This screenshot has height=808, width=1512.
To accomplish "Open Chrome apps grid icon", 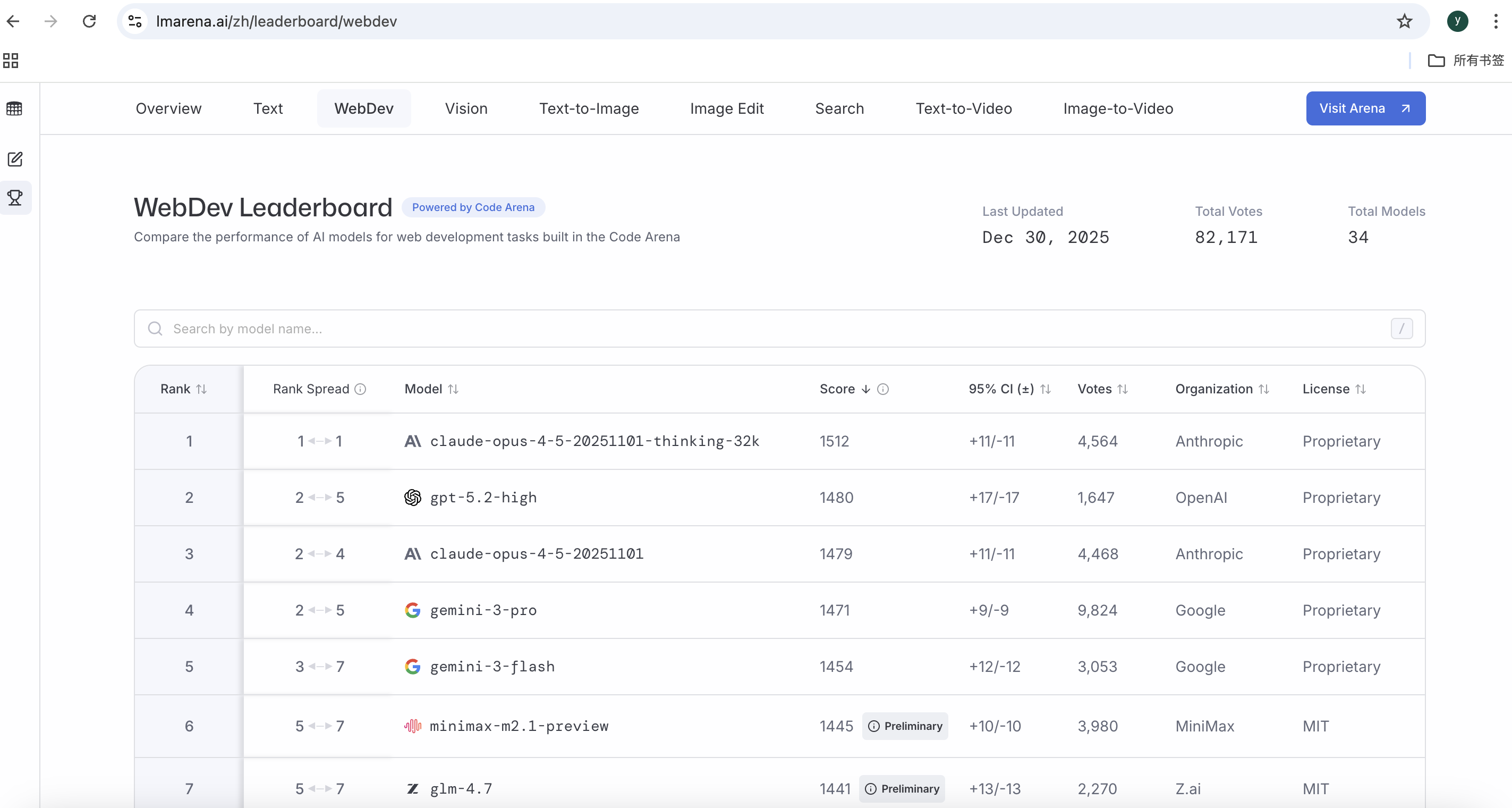I will click(x=11, y=61).
